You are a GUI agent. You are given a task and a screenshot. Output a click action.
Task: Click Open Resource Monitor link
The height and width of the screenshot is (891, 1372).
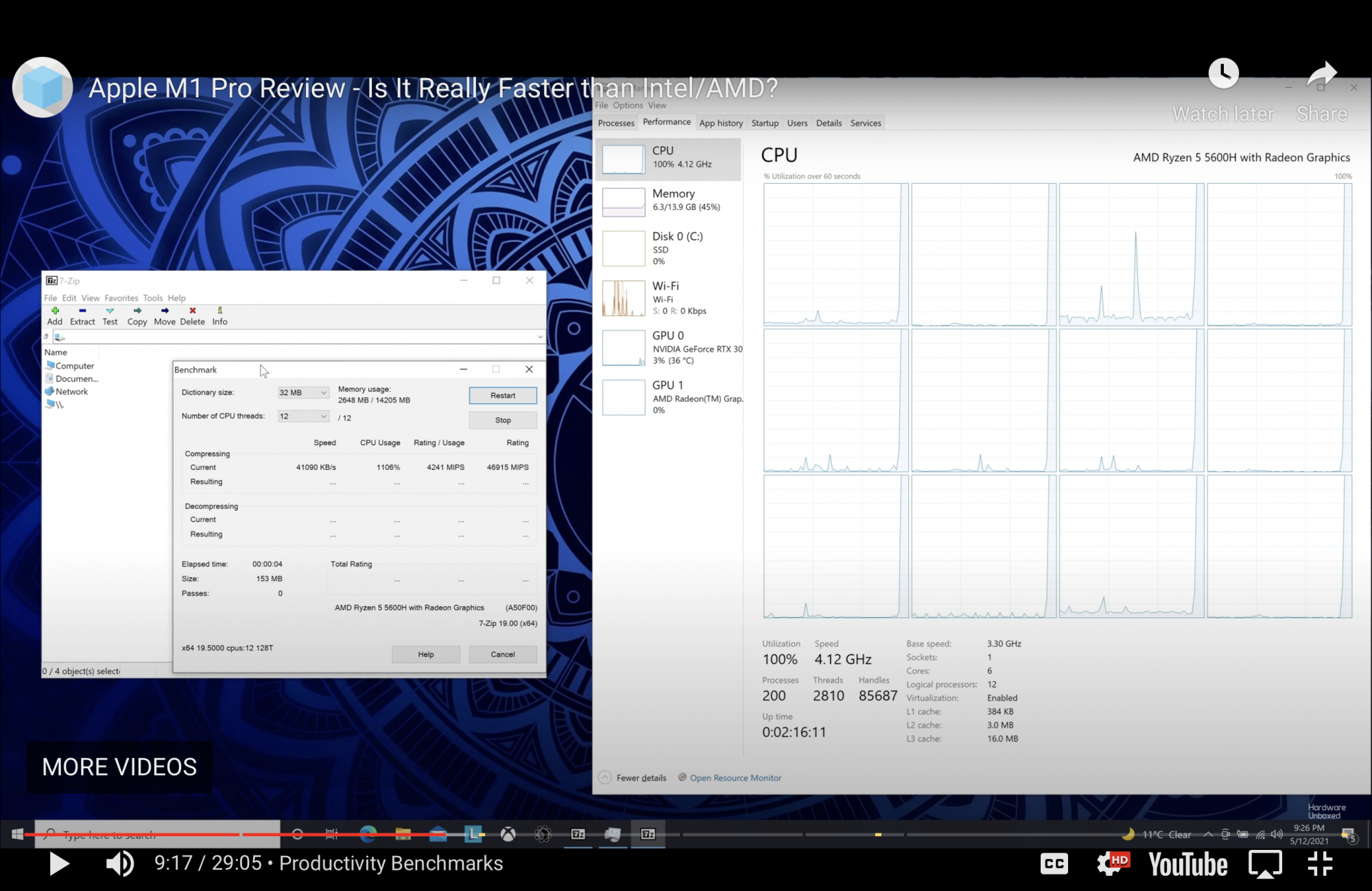pyautogui.click(x=735, y=778)
